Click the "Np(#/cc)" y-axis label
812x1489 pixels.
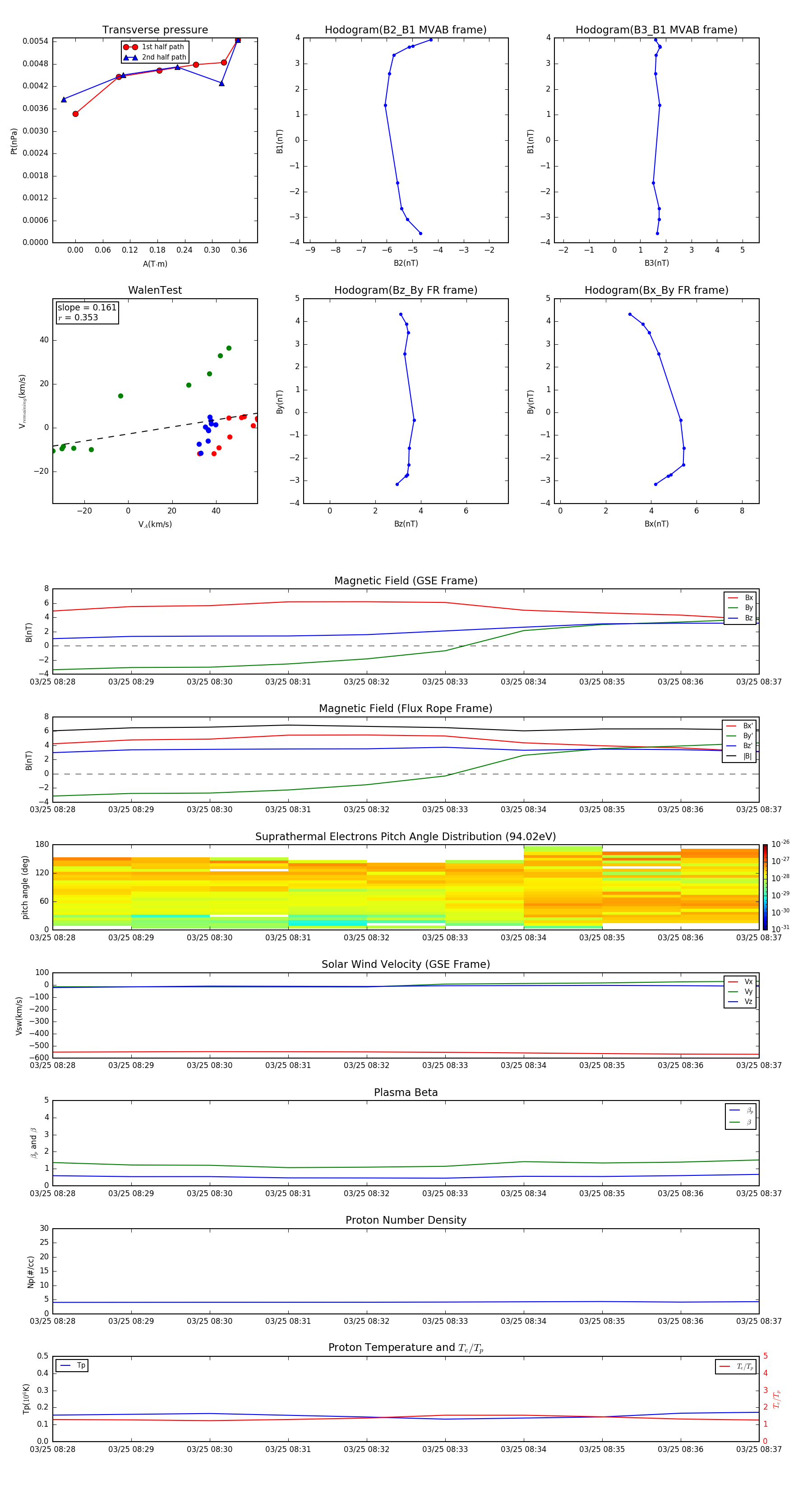point(31,1271)
